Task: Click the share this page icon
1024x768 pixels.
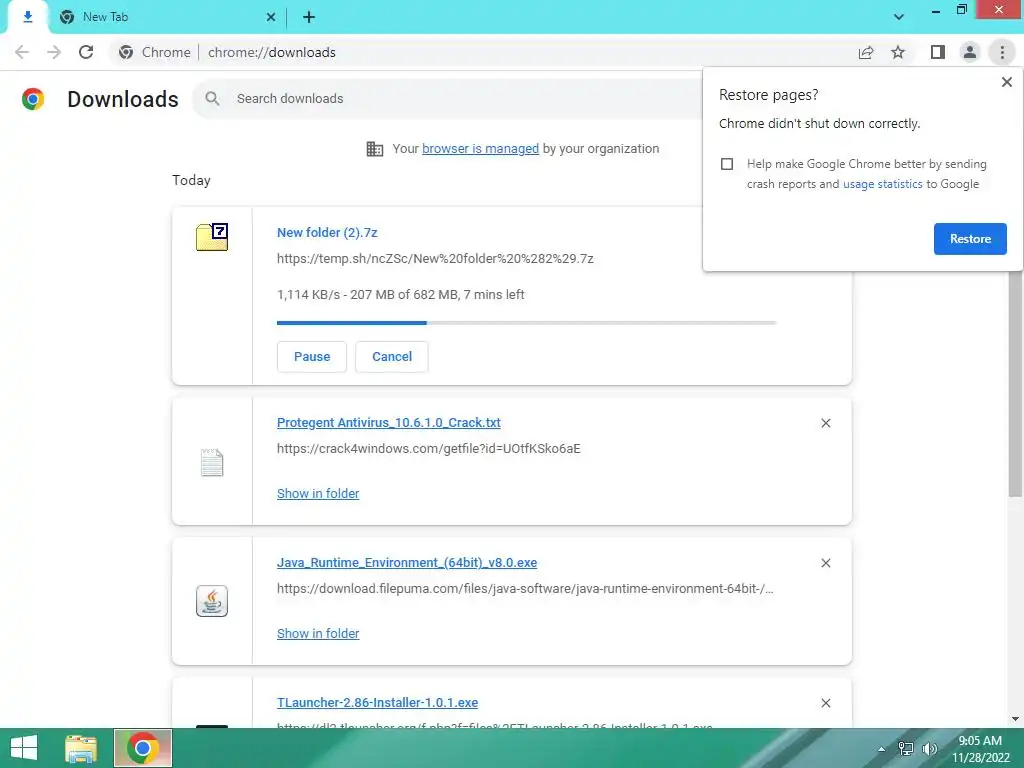Action: [x=866, y=52]
